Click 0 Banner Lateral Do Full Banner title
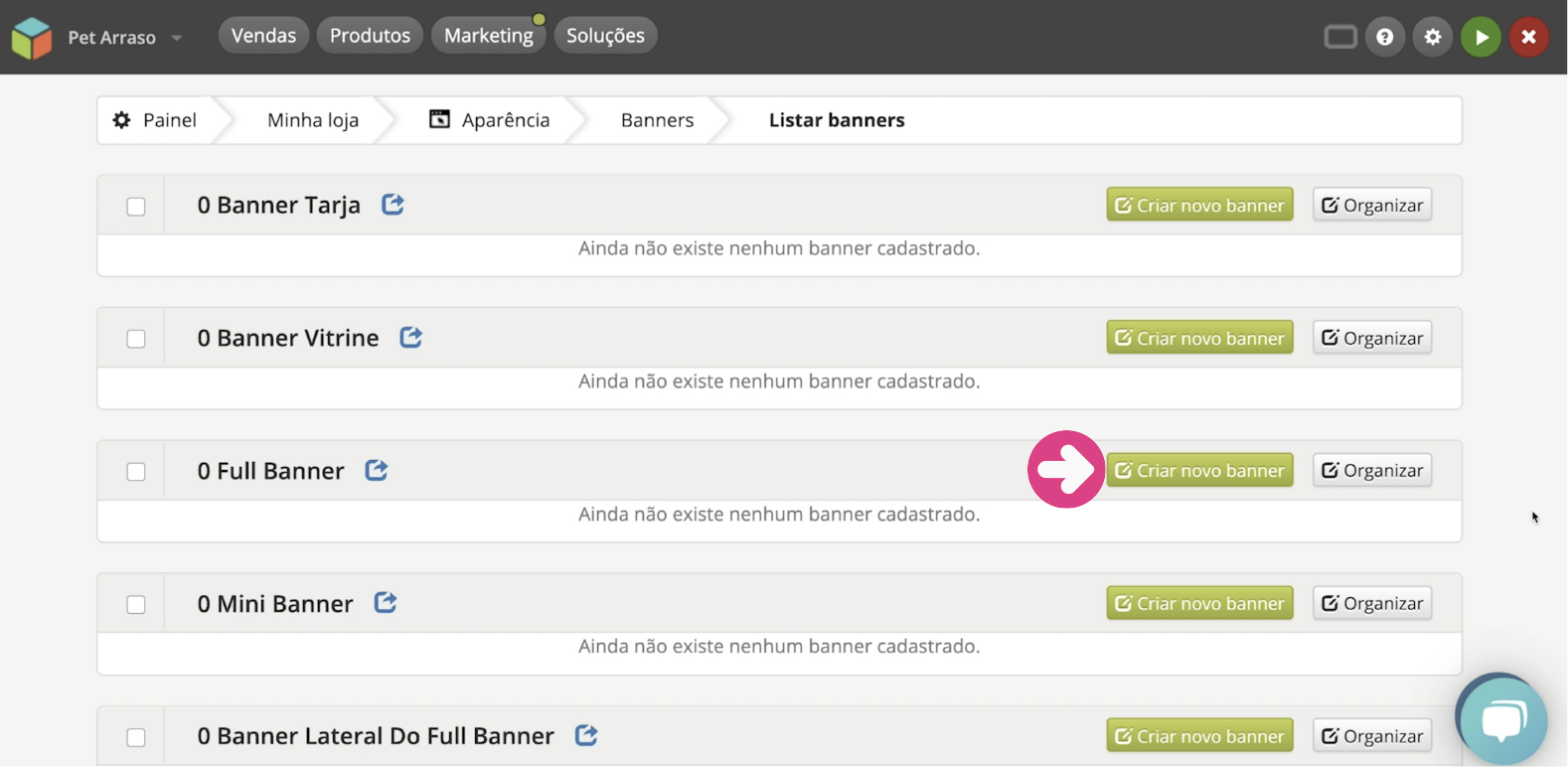 tap(376, 736)
